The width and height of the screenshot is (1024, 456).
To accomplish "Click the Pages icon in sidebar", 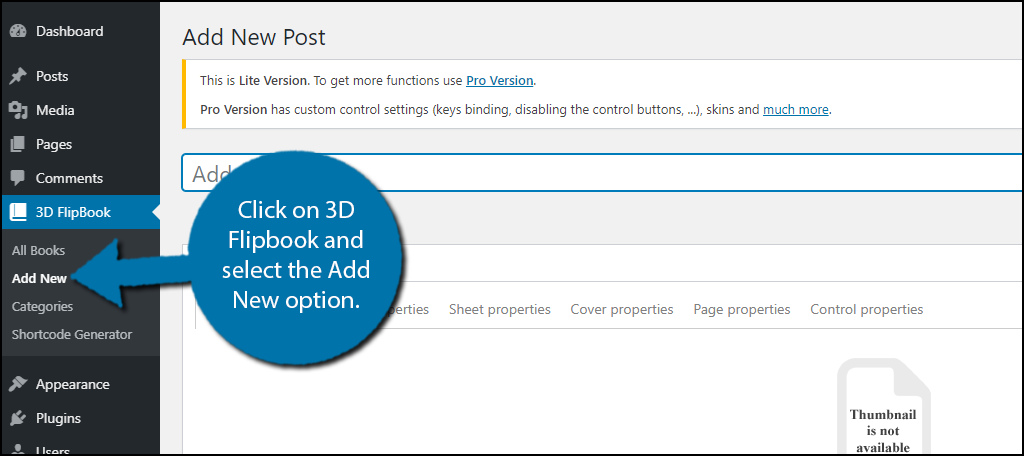I will click(x=18, y=144).
